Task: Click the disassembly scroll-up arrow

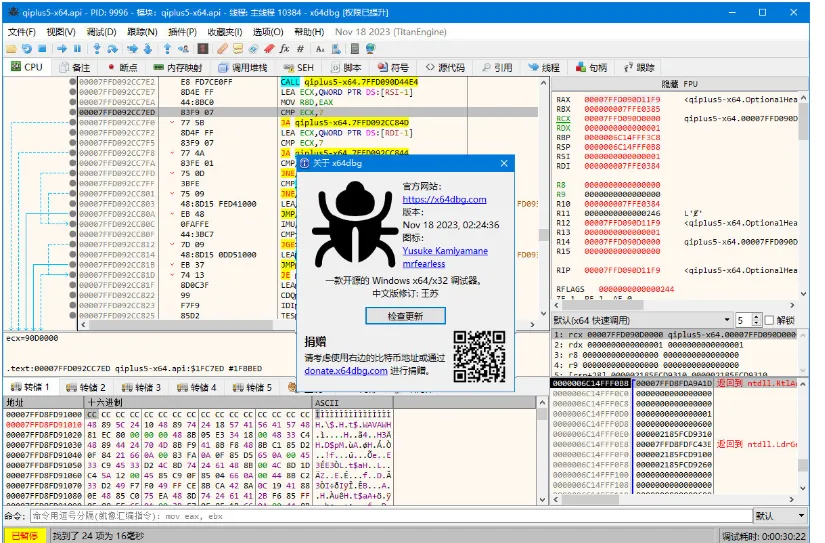Action: (x=544, y=83)
